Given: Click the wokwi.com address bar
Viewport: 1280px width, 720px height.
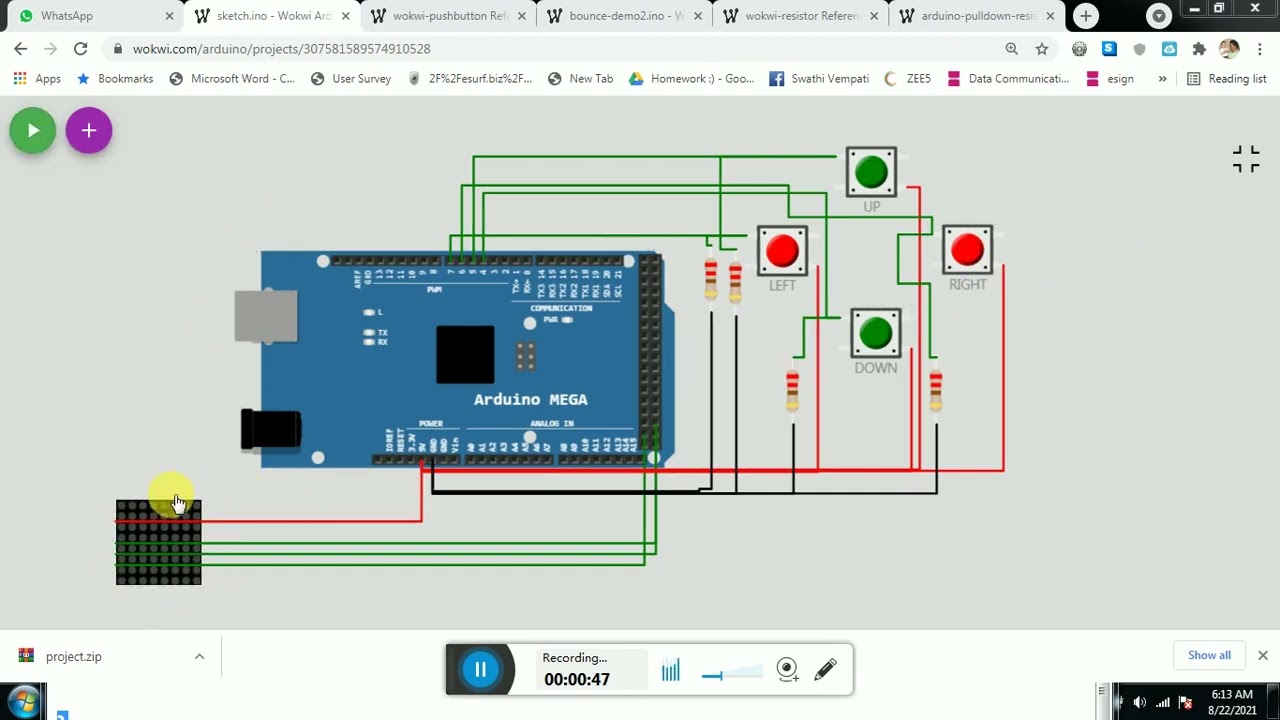Looking at the screenshot, I should point(560,48).
